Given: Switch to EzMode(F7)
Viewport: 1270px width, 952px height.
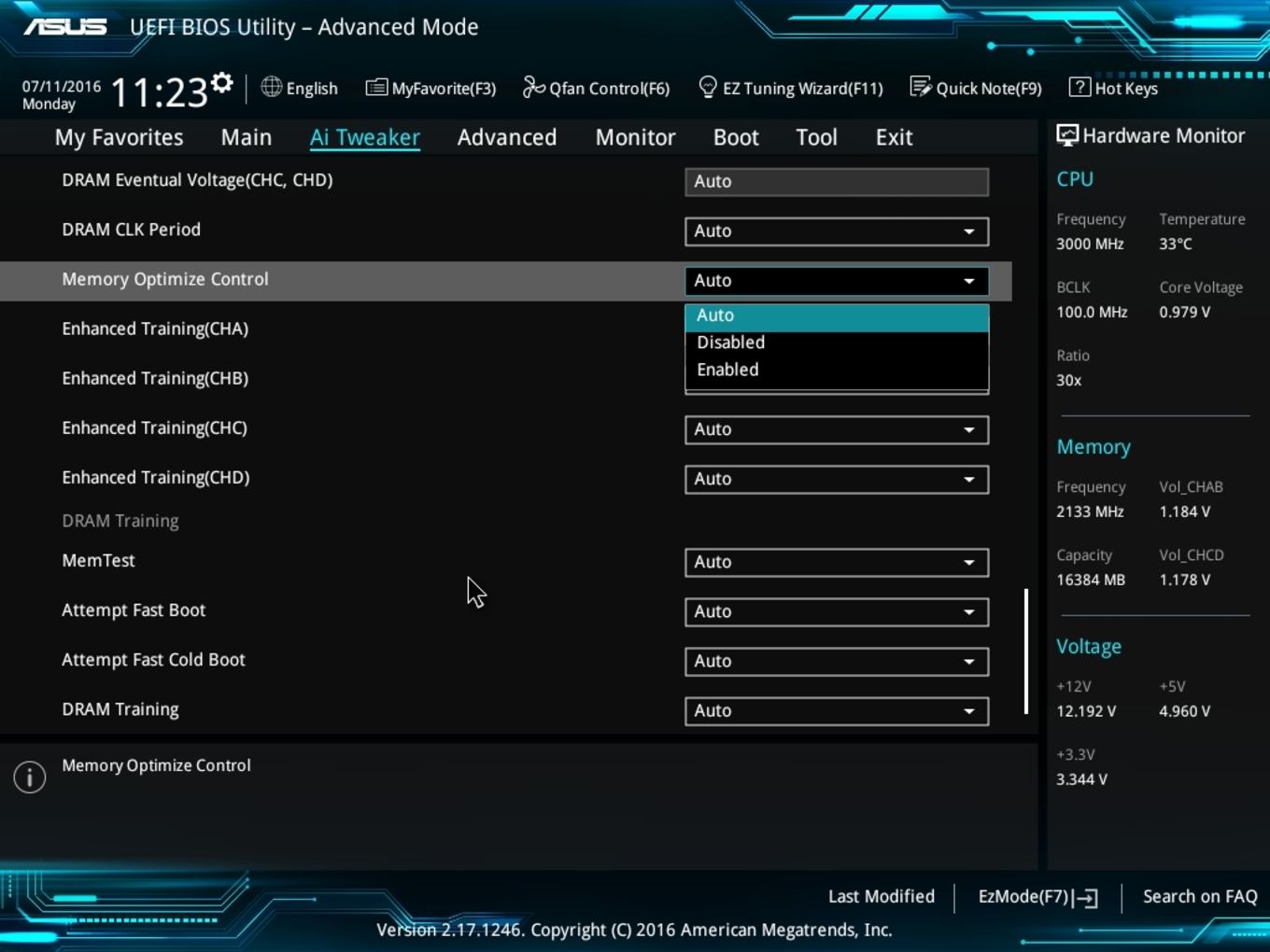Looking at the screenshot, I should click(1037, 897).
